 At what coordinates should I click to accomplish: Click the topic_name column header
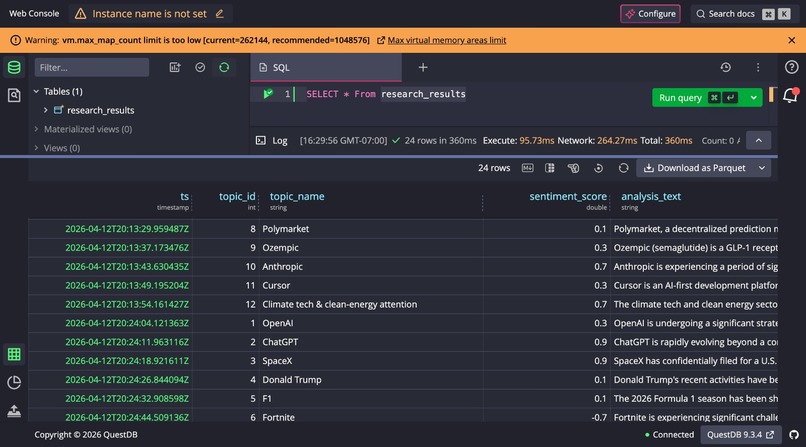click(x=297, y=196)
